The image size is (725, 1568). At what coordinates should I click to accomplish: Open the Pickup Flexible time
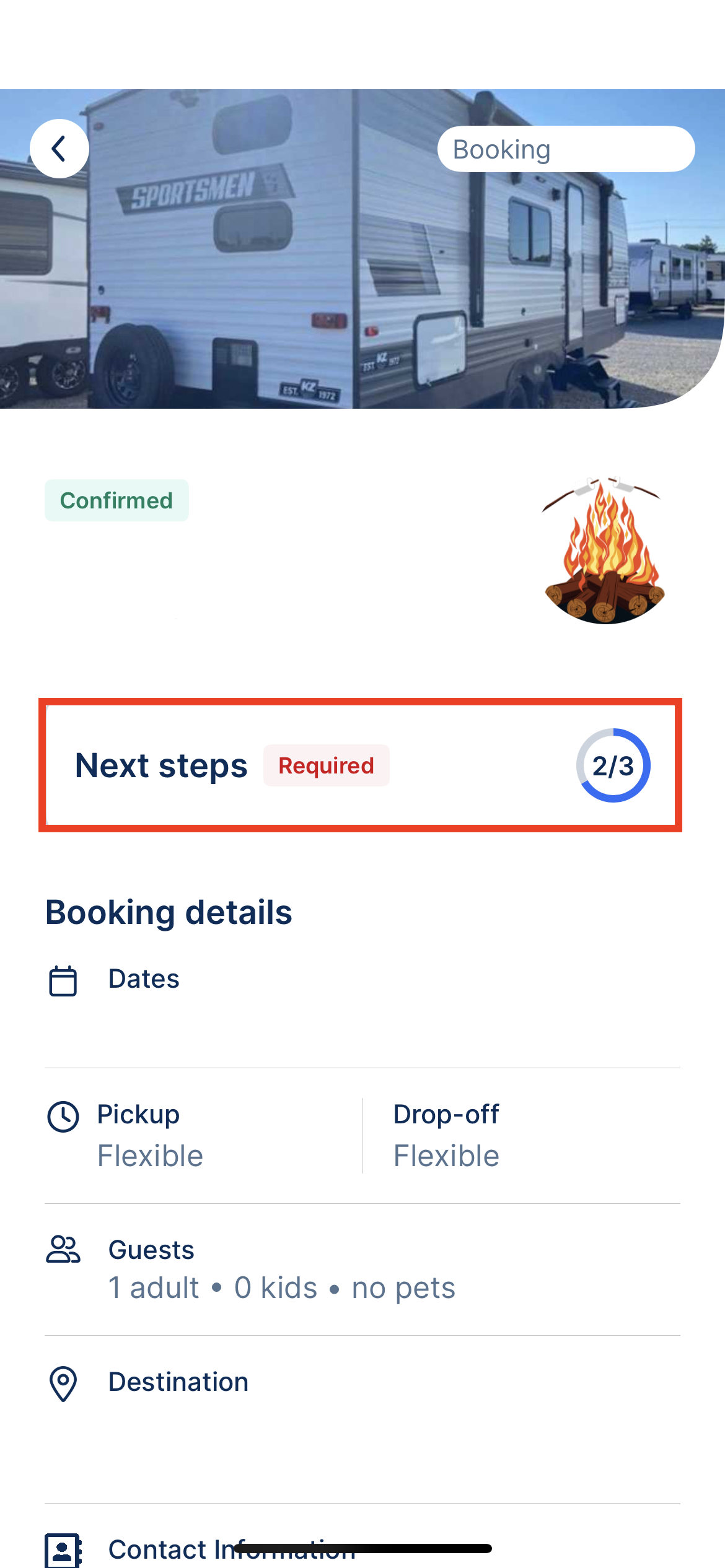pyautogui.click(x=151, y=1156)
